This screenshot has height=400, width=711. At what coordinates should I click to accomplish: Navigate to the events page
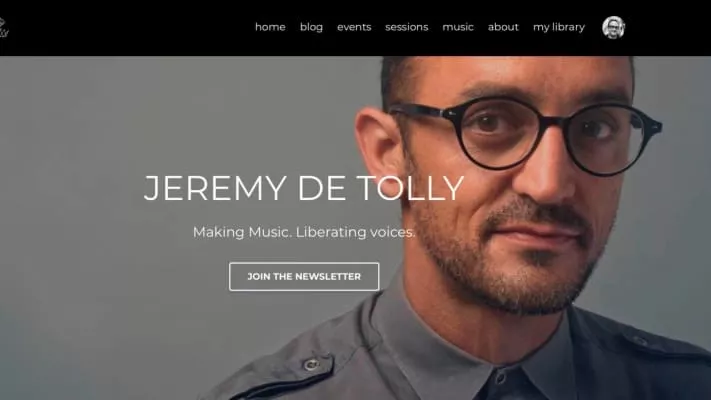click(x=354, y=27)
